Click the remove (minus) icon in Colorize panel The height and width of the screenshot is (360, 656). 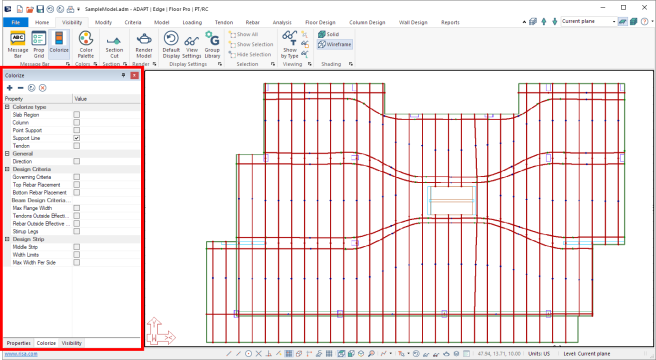tap(20, 87)
